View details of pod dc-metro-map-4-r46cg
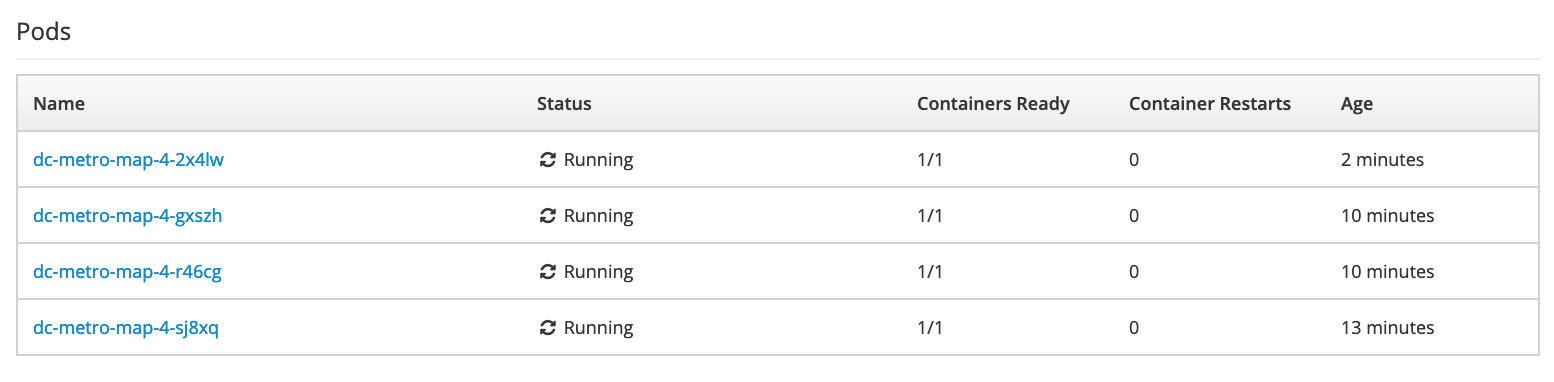 [x=127, y=272]
